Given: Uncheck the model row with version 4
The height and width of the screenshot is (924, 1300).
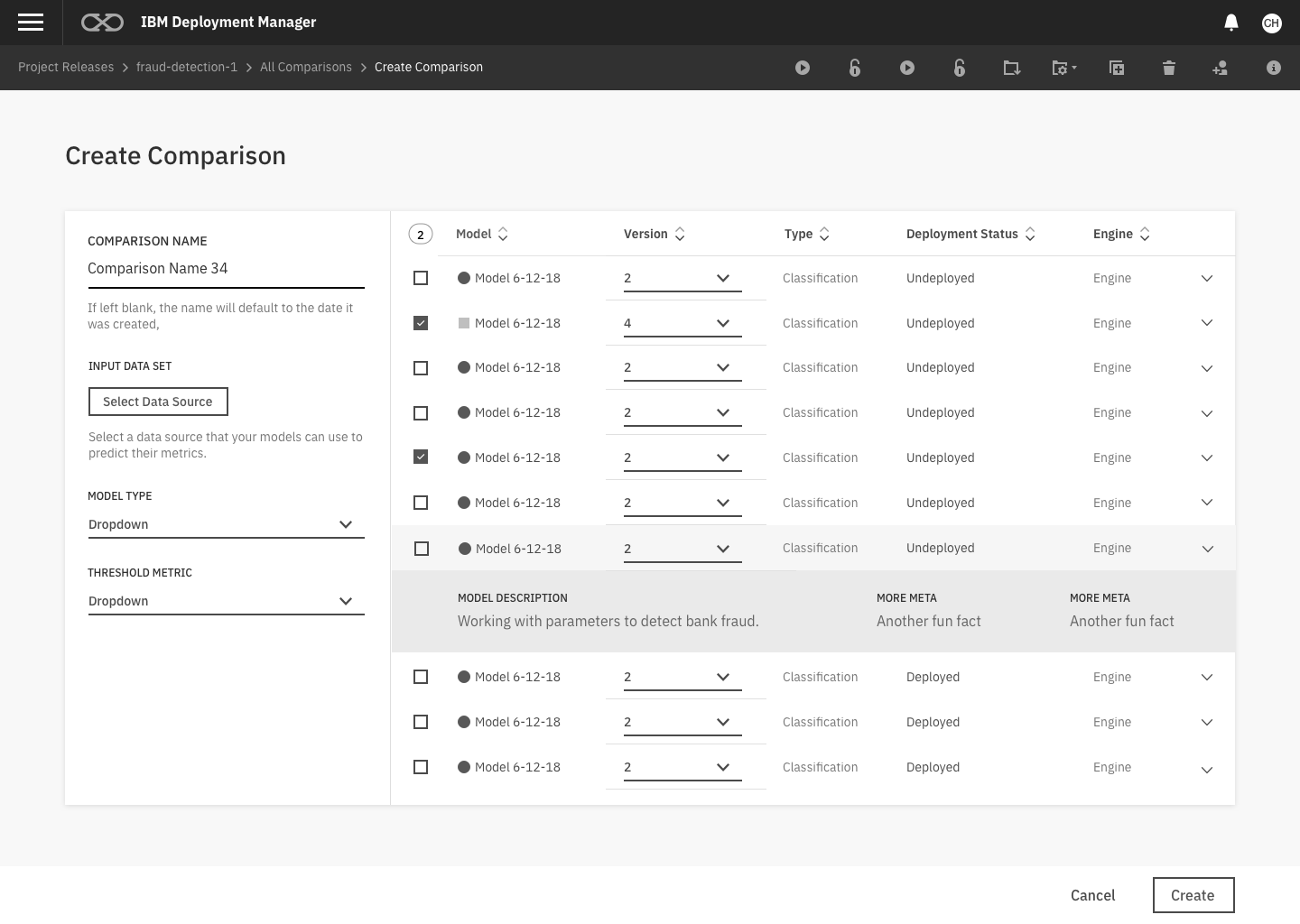Looking at the screenshot, I should point(421,322).
